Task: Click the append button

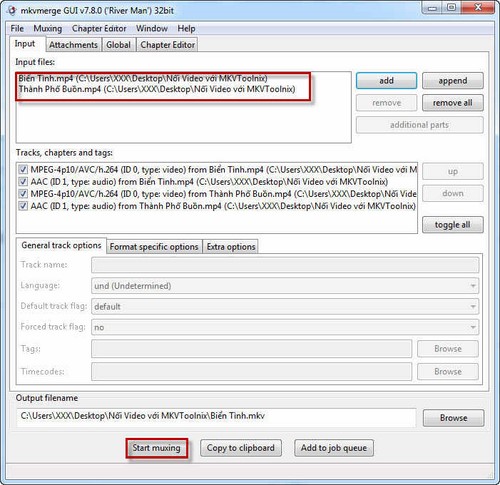Action: point(453,81)
